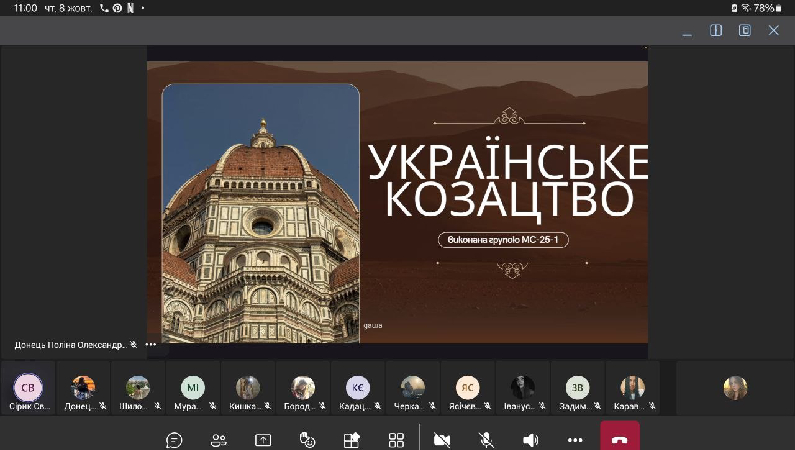Image resolution: width=795 pixels, height=450 pixels.
Task: Select the ЯС participant tile Яблчев
Action: (x=467, y=388)
